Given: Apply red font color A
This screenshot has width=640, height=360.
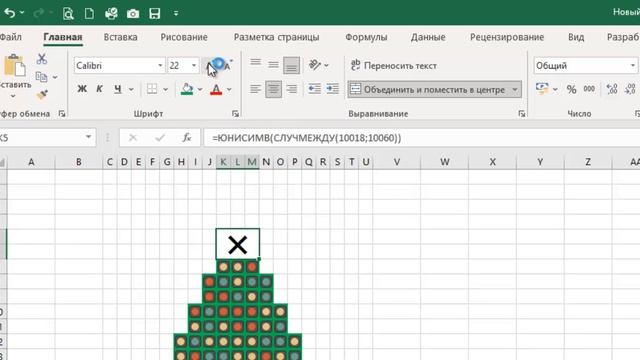Looking at the screenshot, I should click(x=216, y=89).
